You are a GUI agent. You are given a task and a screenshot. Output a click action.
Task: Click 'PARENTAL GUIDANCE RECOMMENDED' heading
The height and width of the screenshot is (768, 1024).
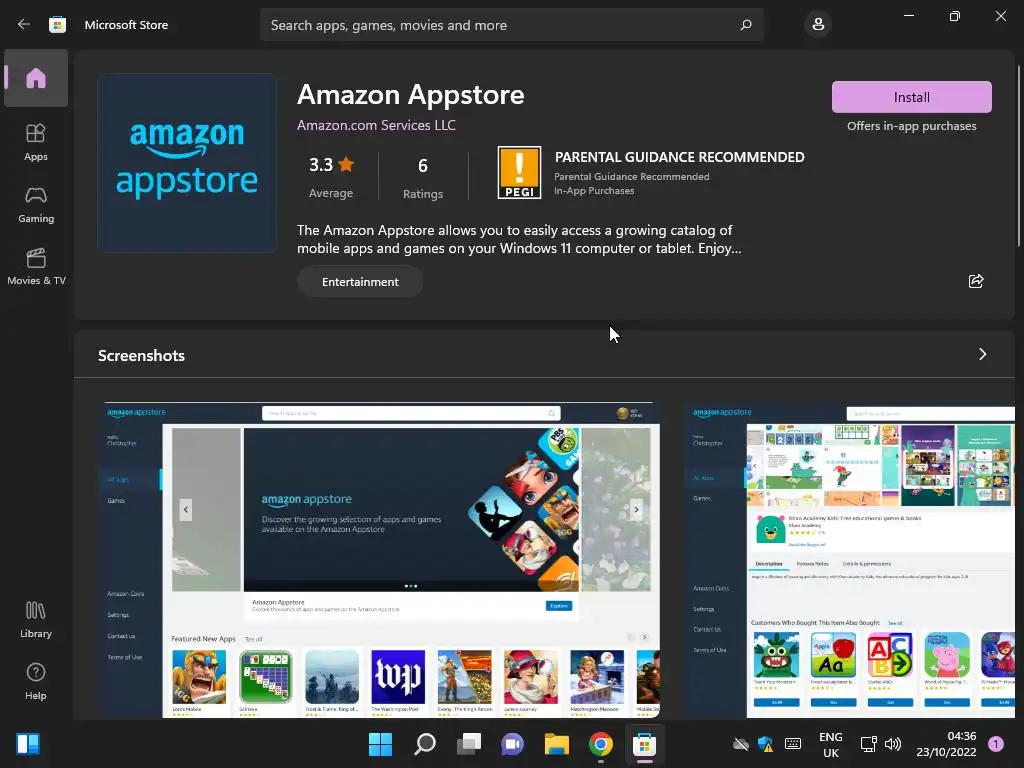(x=679, y=157)
